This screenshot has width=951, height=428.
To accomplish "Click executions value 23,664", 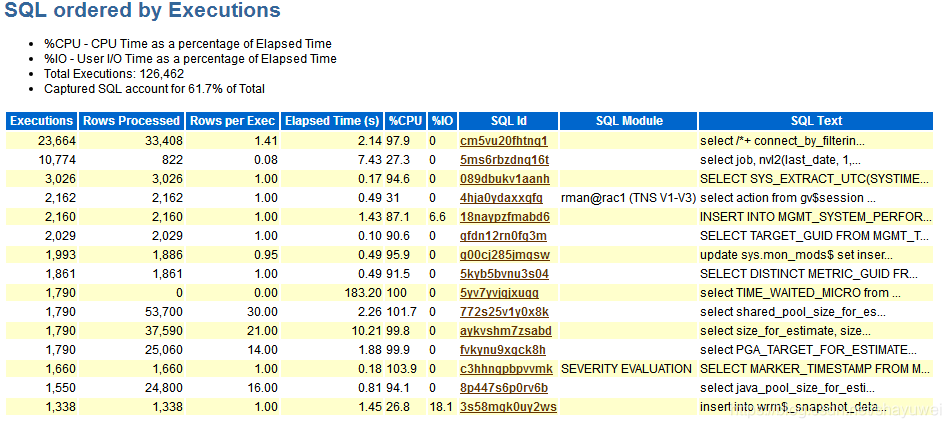I will tap(55, 141).
